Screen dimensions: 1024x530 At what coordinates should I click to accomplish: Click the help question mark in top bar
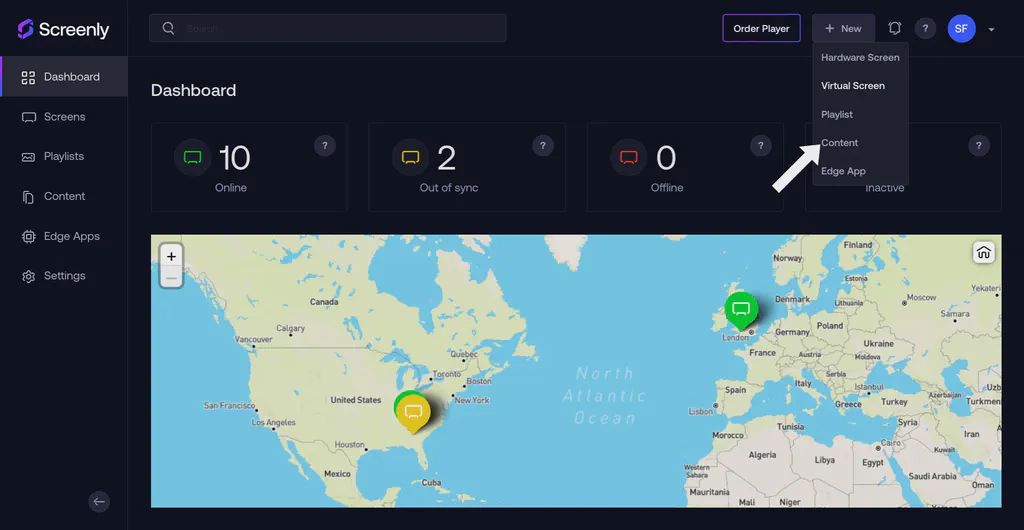click(926, 28)
